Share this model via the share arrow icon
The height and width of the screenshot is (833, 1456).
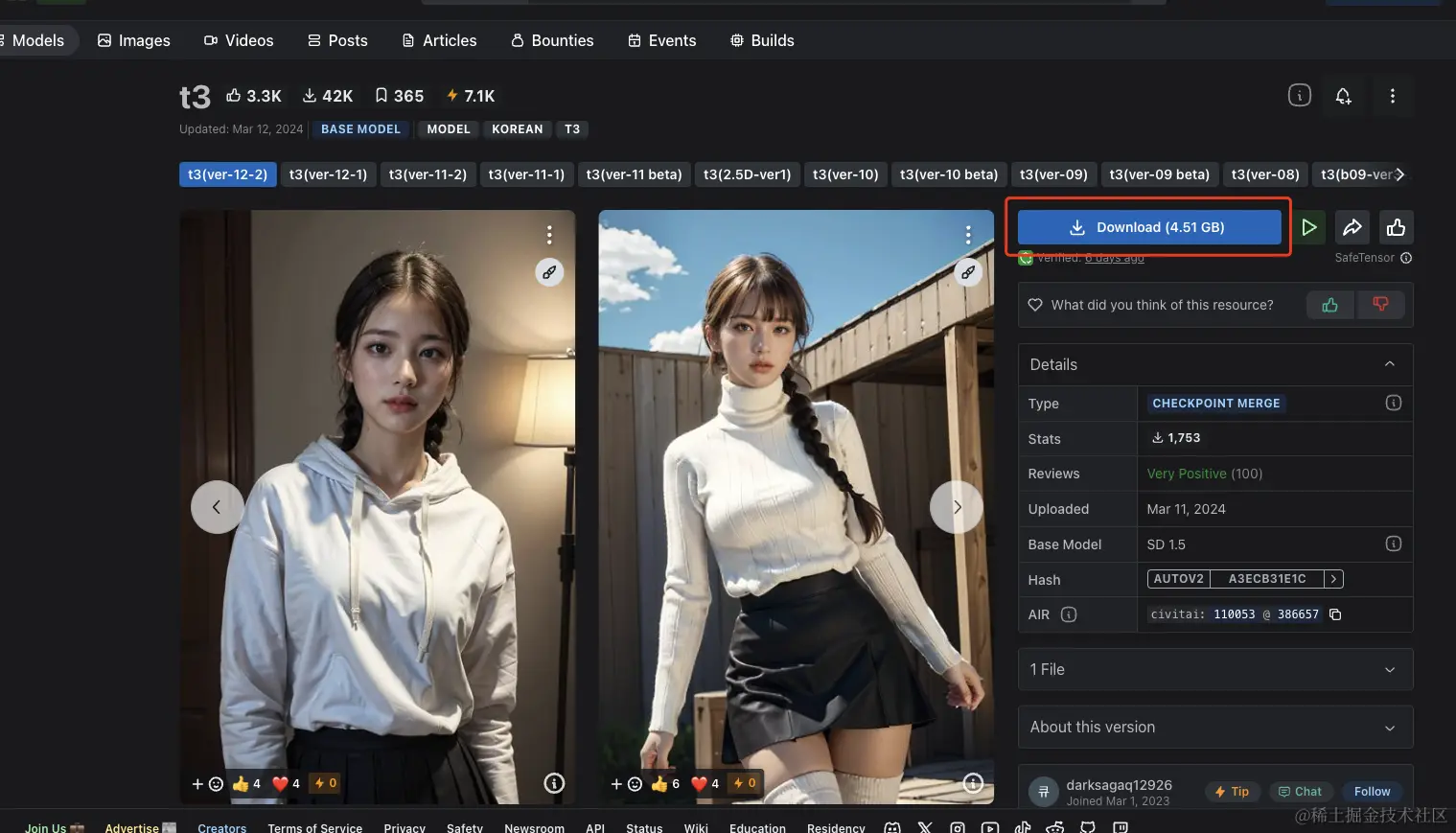1352,227
